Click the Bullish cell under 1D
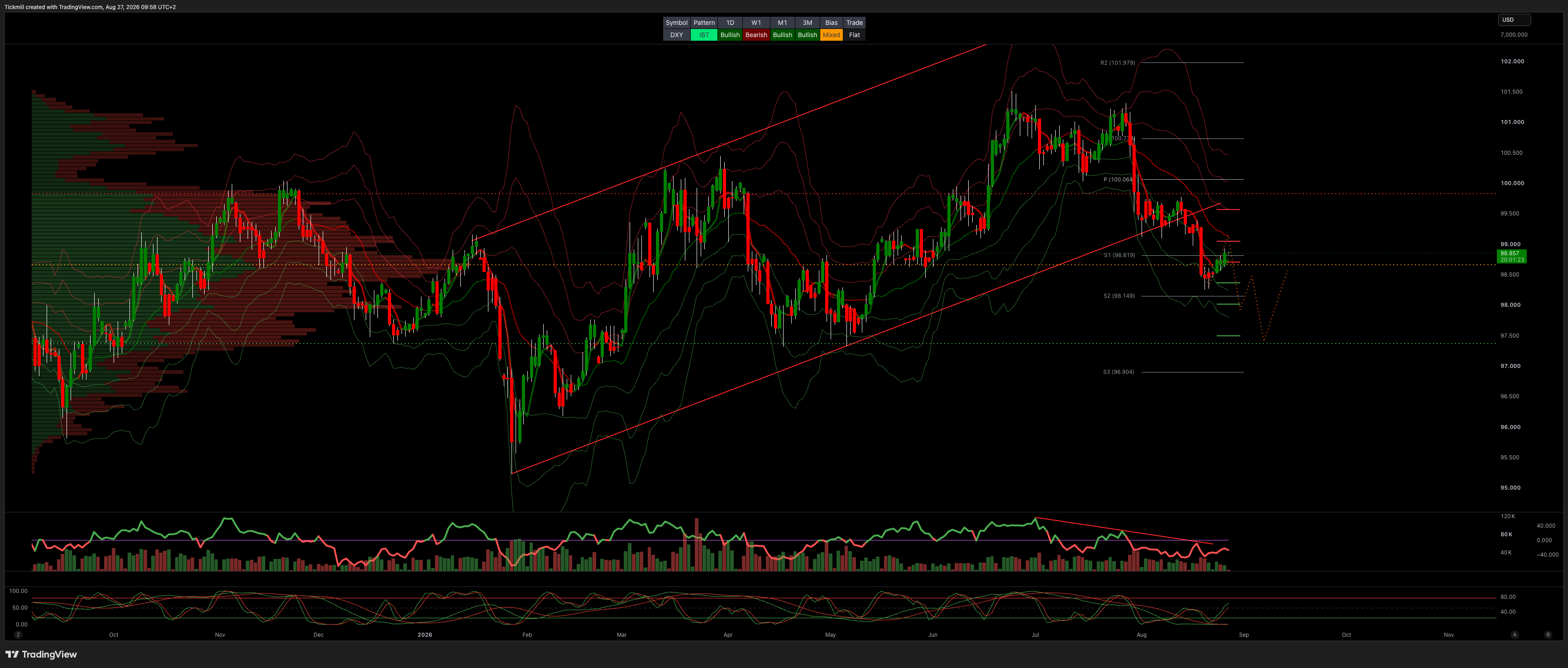 (x=730, y=35)
